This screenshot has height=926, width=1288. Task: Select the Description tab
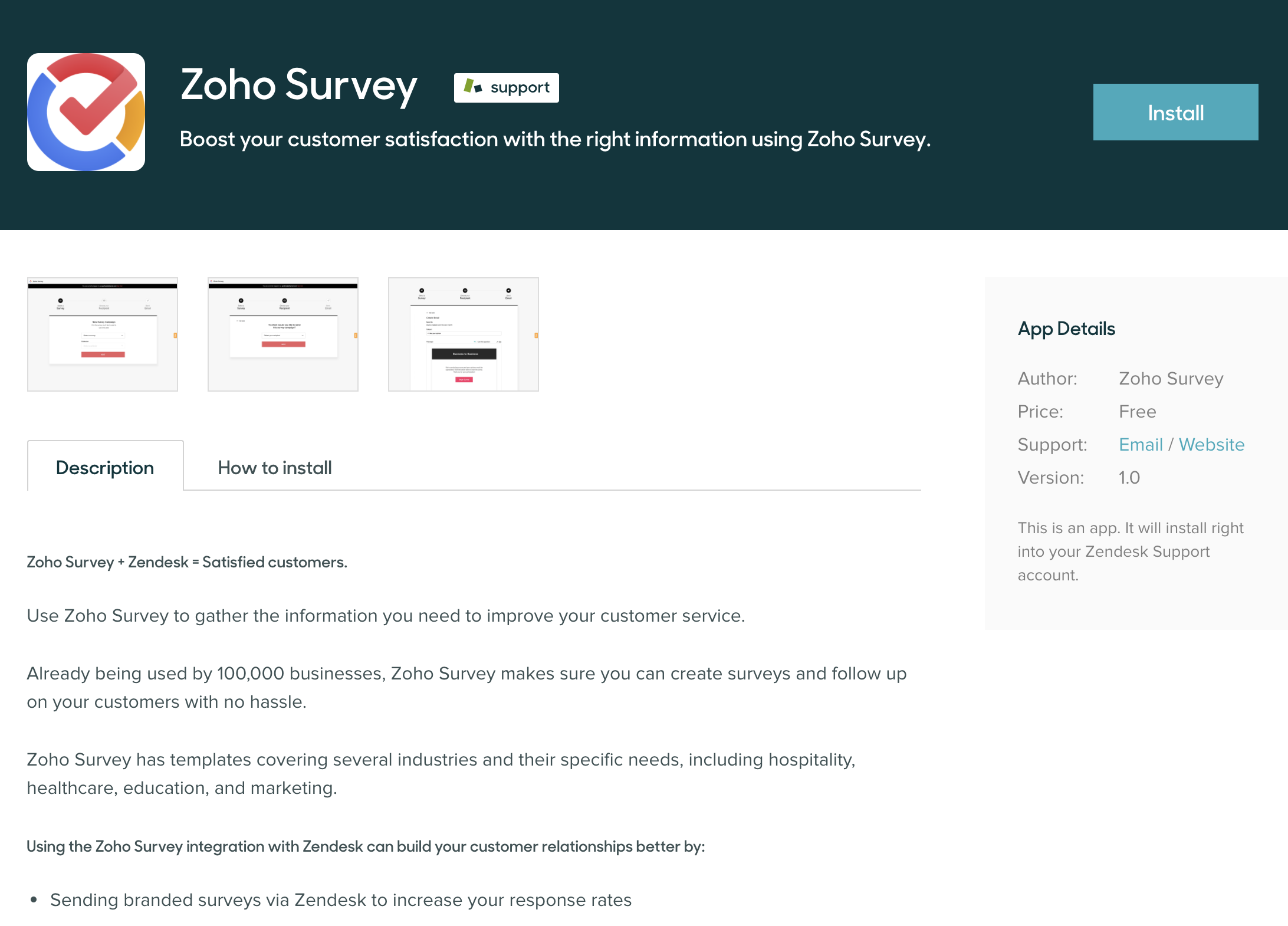point(105,468)
